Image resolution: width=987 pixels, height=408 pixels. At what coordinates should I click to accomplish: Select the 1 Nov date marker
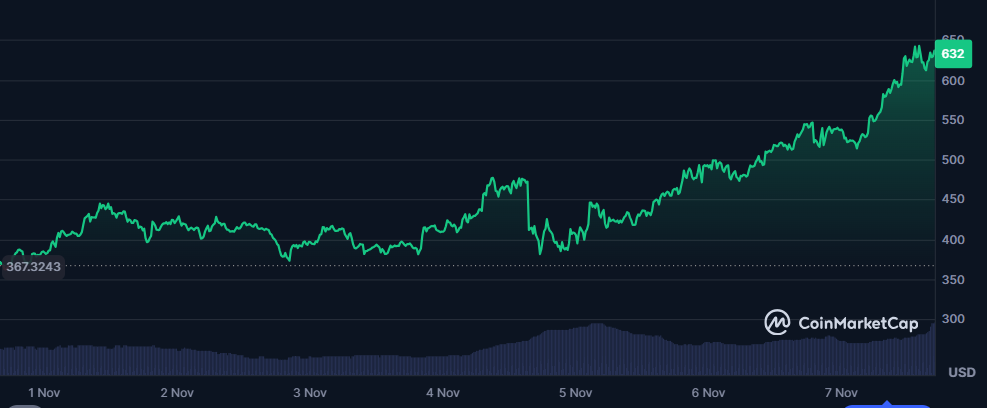coord(45,392)
